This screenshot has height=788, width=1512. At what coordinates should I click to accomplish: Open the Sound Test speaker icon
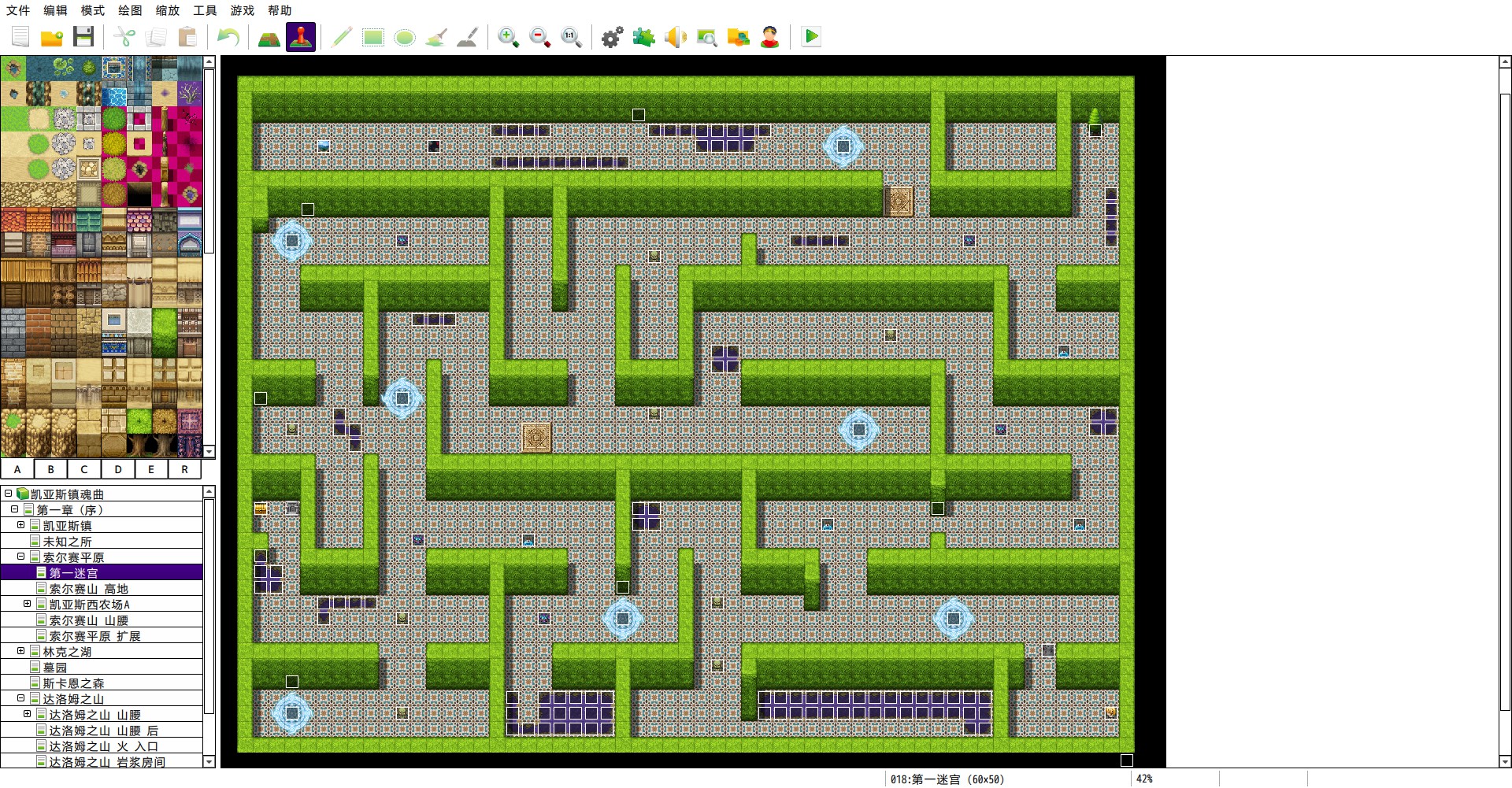pos(676,37)
